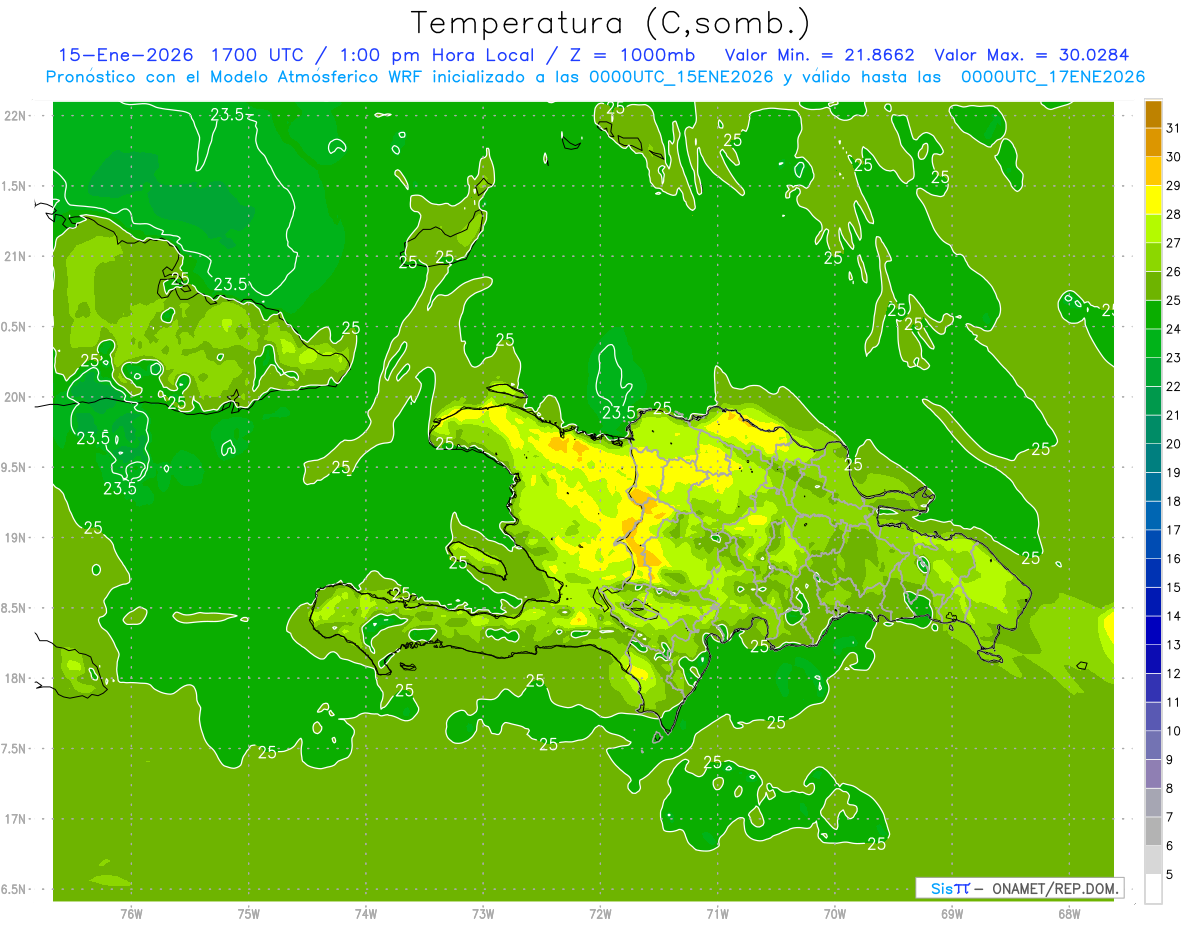
Task: Click the "73W" longitude axis label
Action: [483, 913]
